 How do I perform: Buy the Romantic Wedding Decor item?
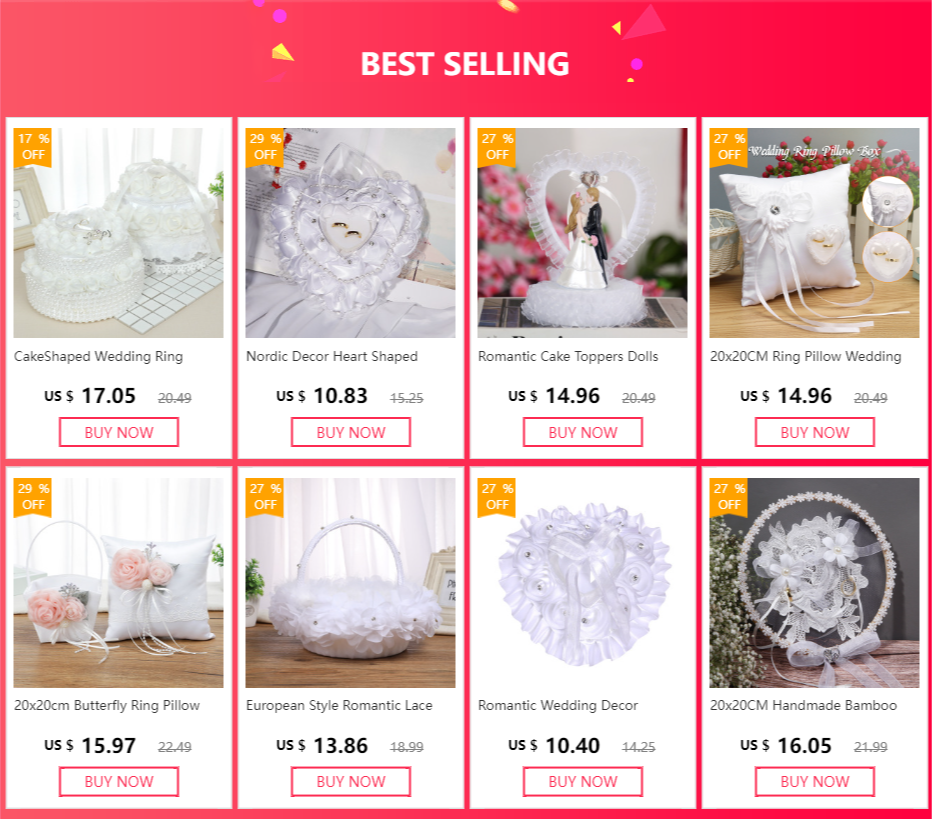[x=583, y=782]
